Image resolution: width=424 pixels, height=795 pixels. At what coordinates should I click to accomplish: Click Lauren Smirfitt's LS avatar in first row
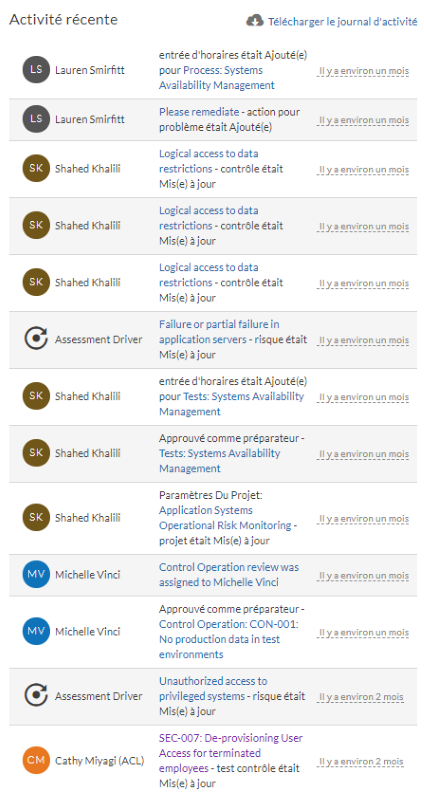click(x=36, y=70)
